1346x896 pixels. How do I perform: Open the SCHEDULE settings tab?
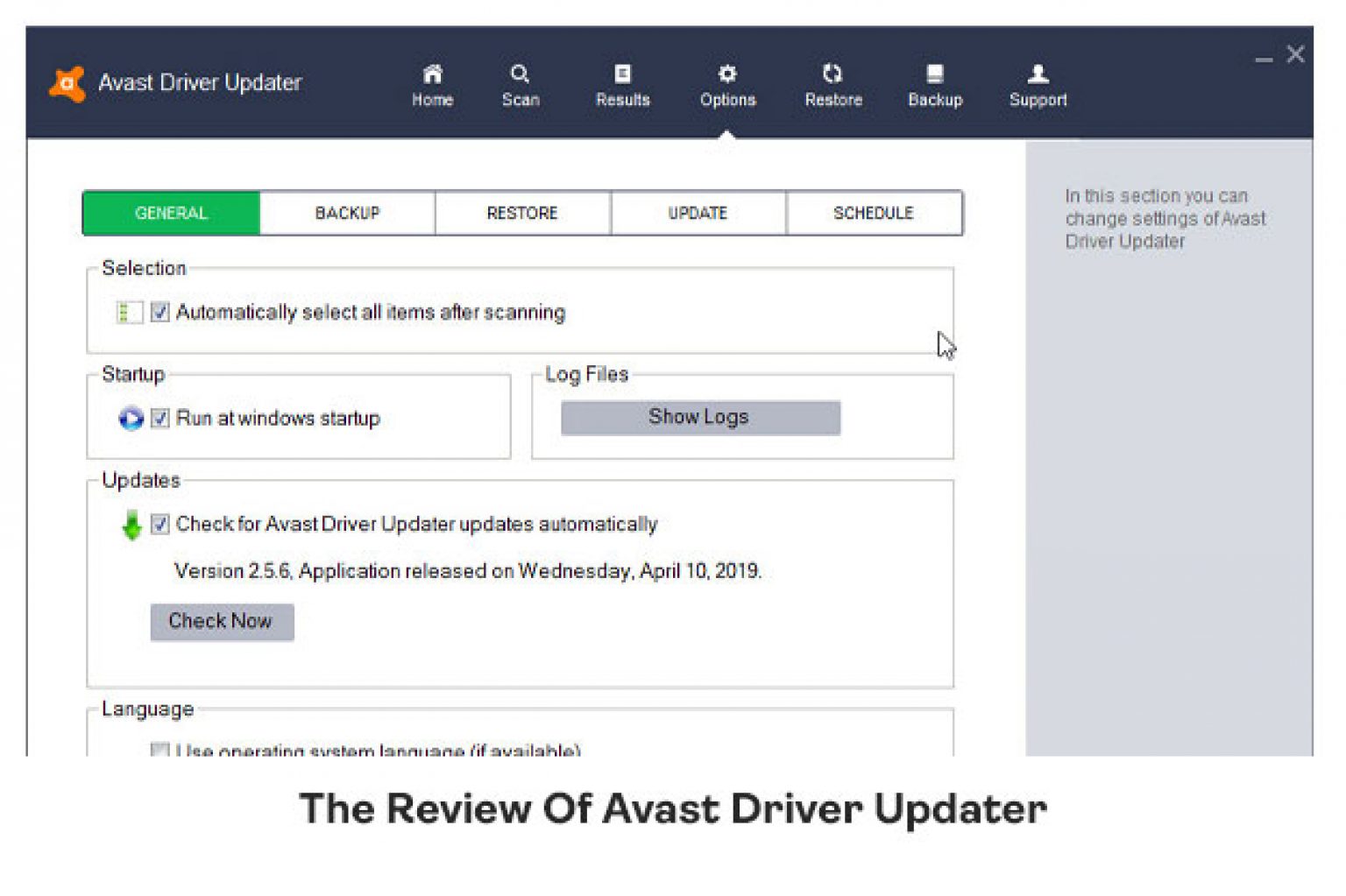[x=873, y=212]
